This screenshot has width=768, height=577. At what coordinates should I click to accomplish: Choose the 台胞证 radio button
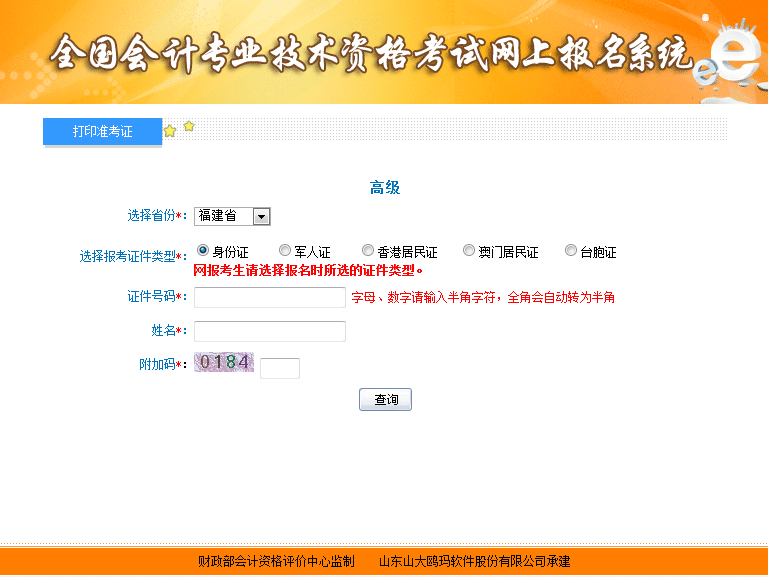click(571, 251)
